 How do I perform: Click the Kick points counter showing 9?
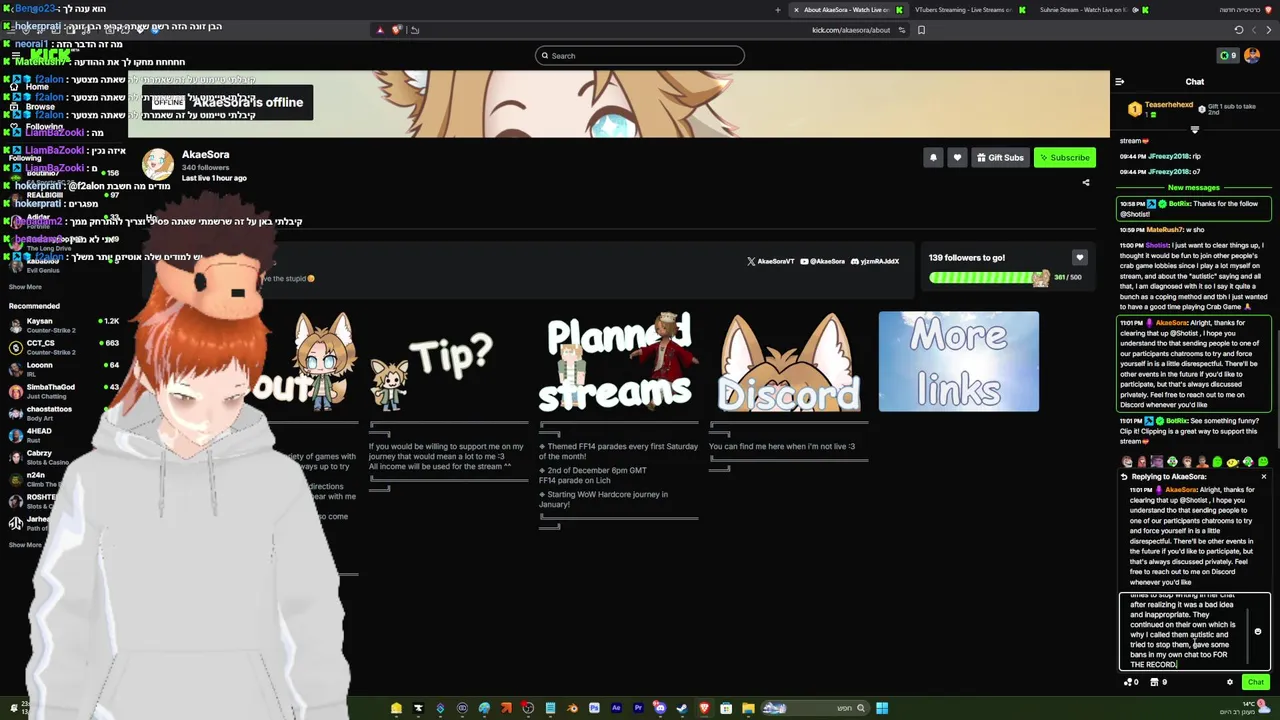click(1228, 55)
